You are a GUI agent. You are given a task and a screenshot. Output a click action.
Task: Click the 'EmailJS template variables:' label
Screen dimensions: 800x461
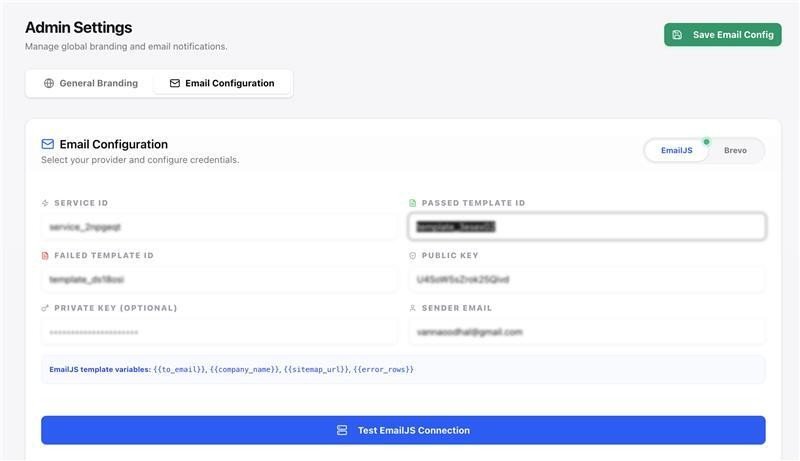pos(100,369)
